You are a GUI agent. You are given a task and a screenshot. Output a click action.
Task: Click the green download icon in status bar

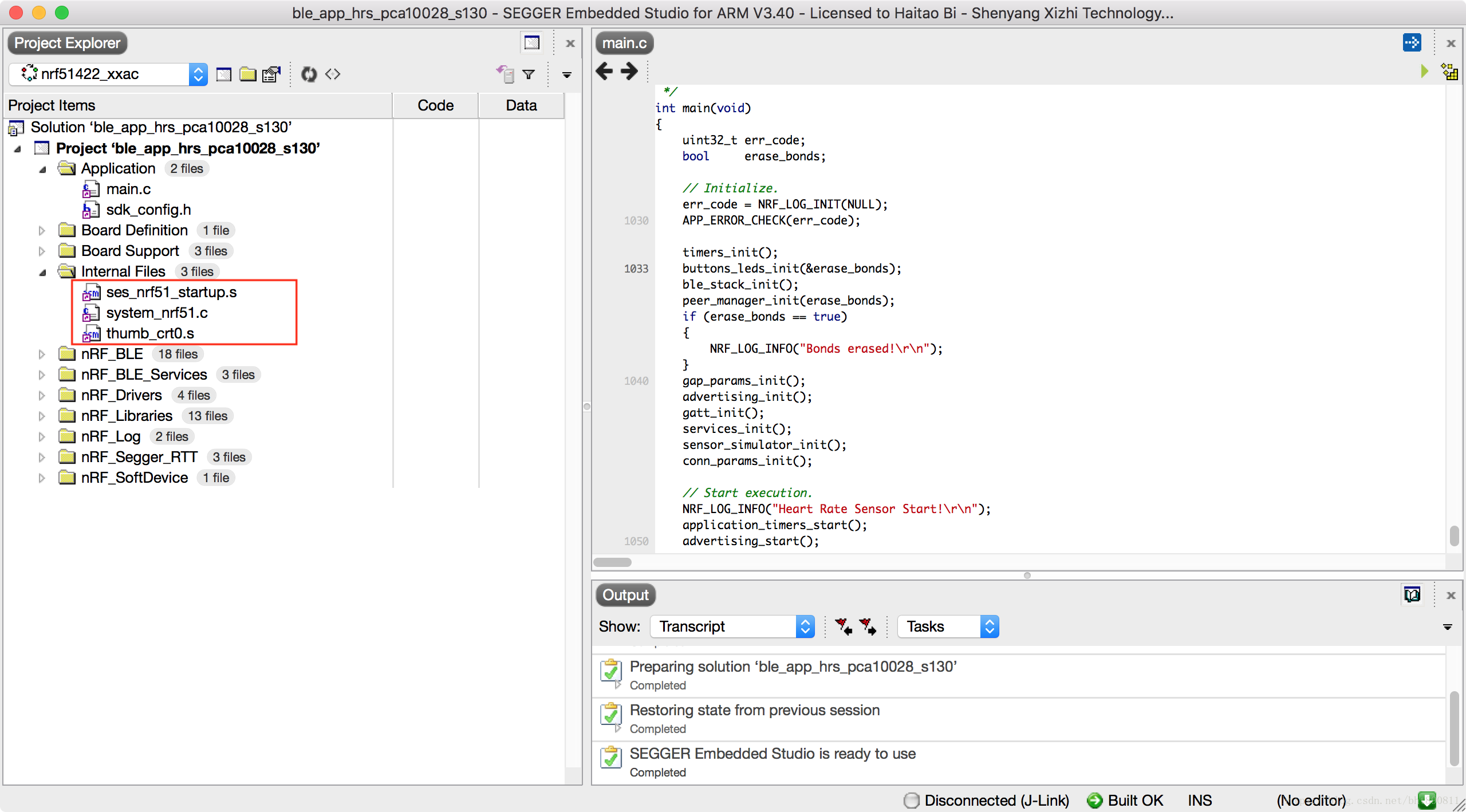(x=1427, y=800)
